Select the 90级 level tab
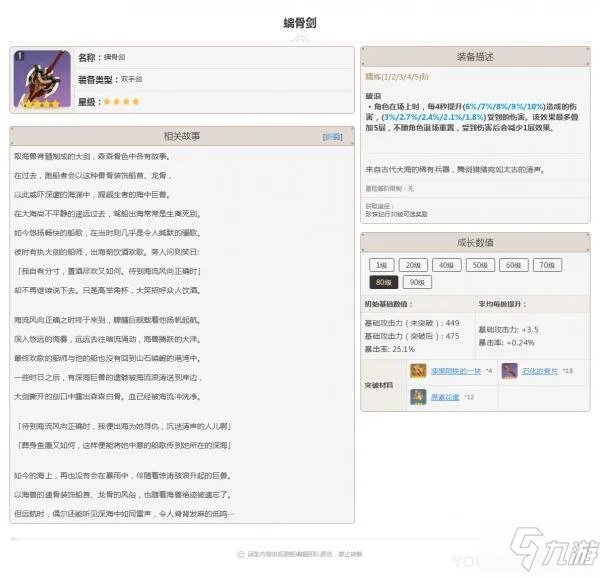600x578 pixels. point(417,282)
